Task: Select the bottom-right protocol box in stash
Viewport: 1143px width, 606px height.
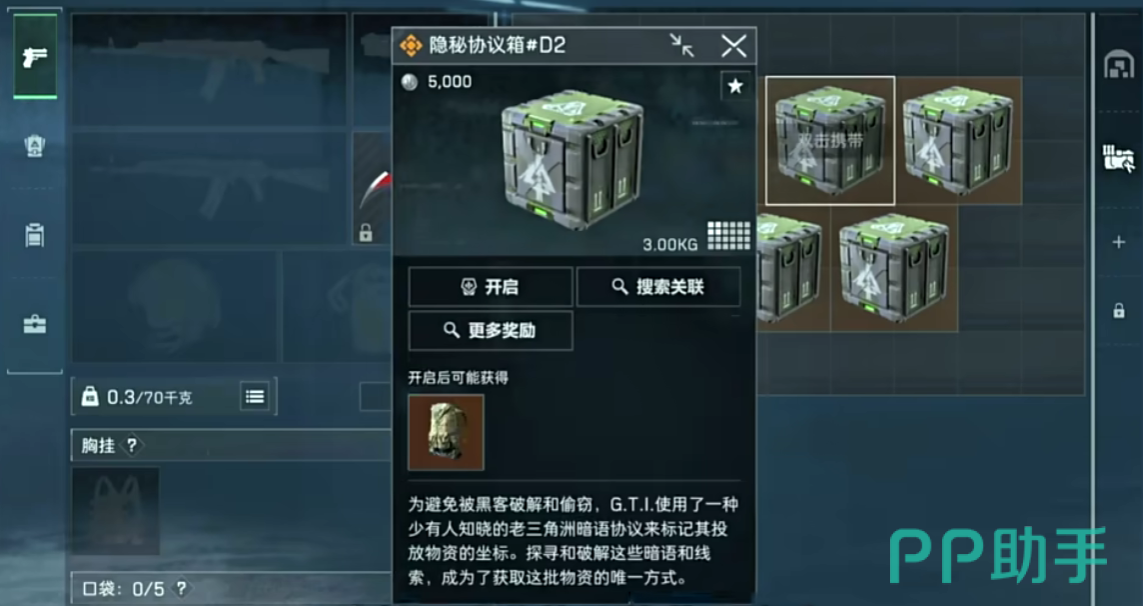Action: (894, 268)
